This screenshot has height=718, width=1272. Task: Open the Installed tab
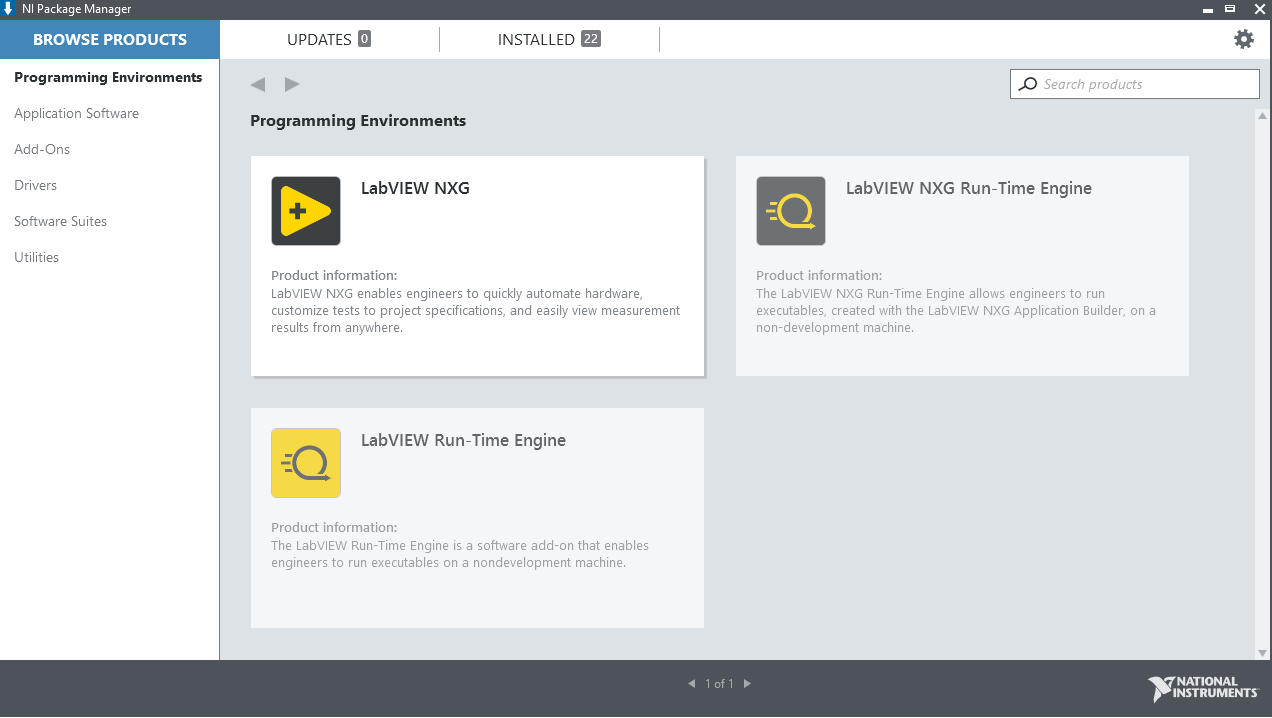[x=549, y=39]
